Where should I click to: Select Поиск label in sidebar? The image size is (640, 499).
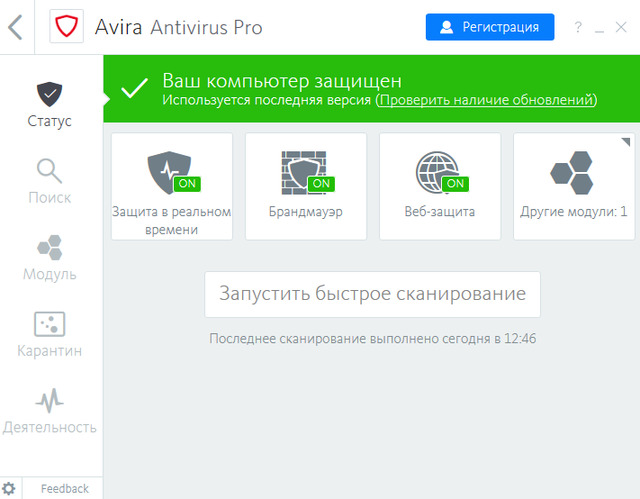pyautogui.click(x=49, y=197)
